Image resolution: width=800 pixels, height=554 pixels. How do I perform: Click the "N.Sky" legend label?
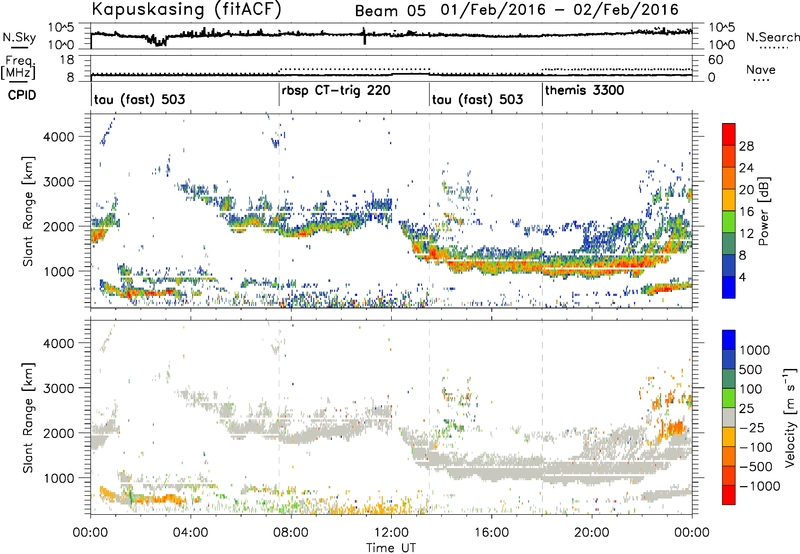(x=19, y=37)
